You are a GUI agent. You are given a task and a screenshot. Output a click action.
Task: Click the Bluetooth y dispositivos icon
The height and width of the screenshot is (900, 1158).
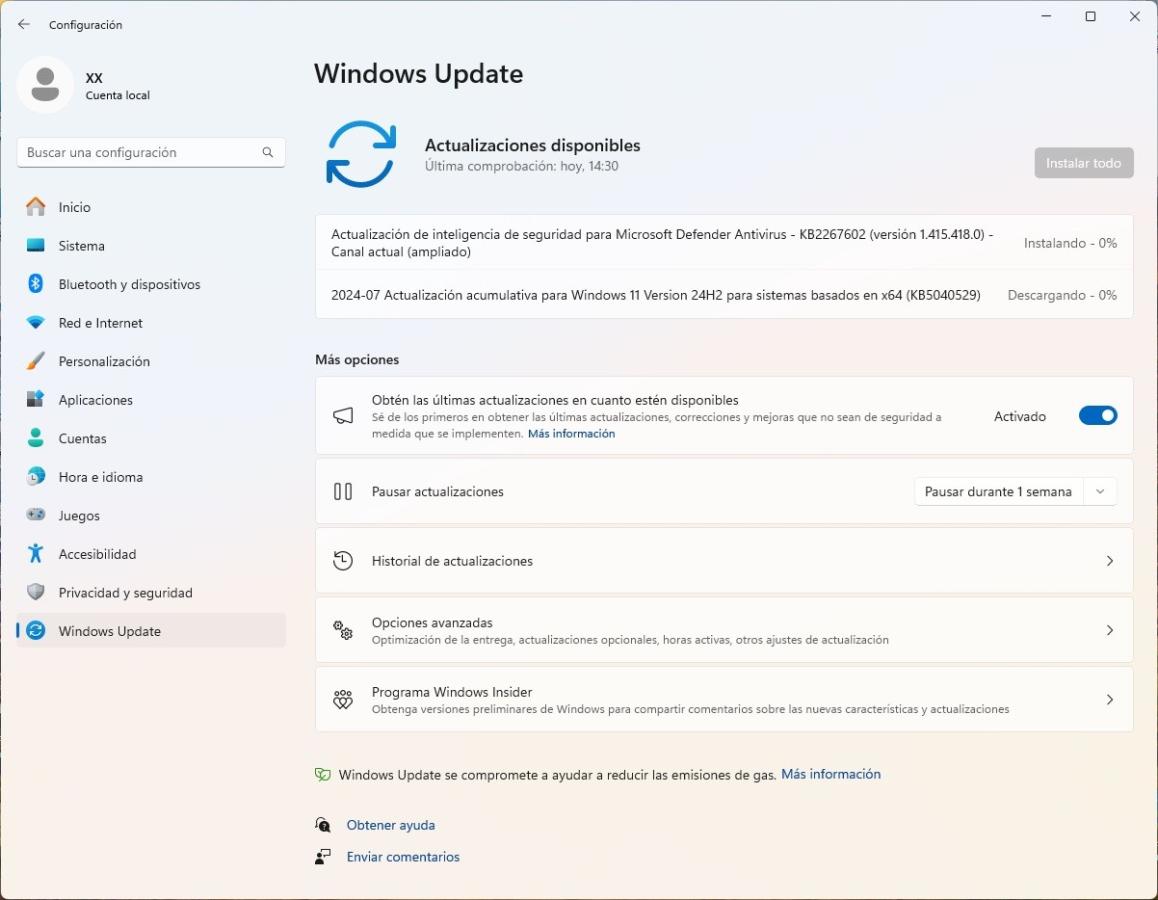coord(36,284)
